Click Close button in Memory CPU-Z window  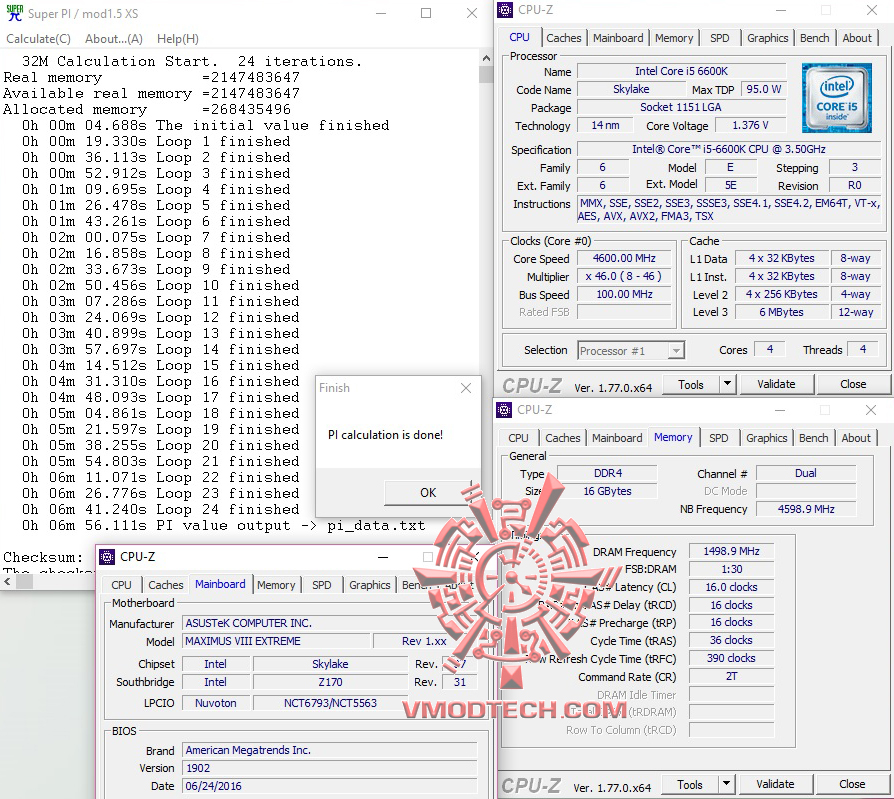click(852, 785)
